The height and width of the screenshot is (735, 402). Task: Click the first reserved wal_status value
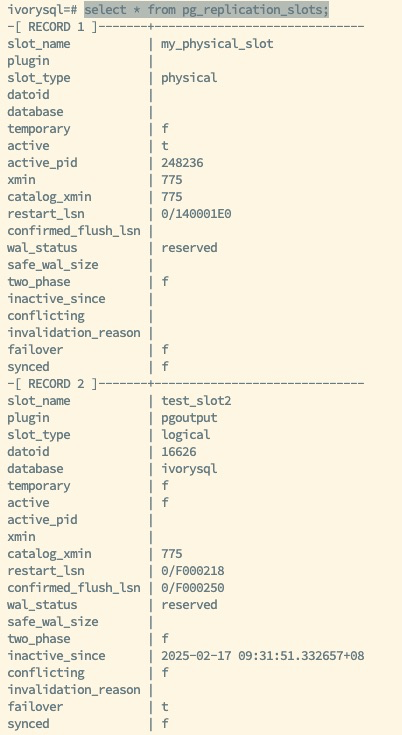point(189,248)
